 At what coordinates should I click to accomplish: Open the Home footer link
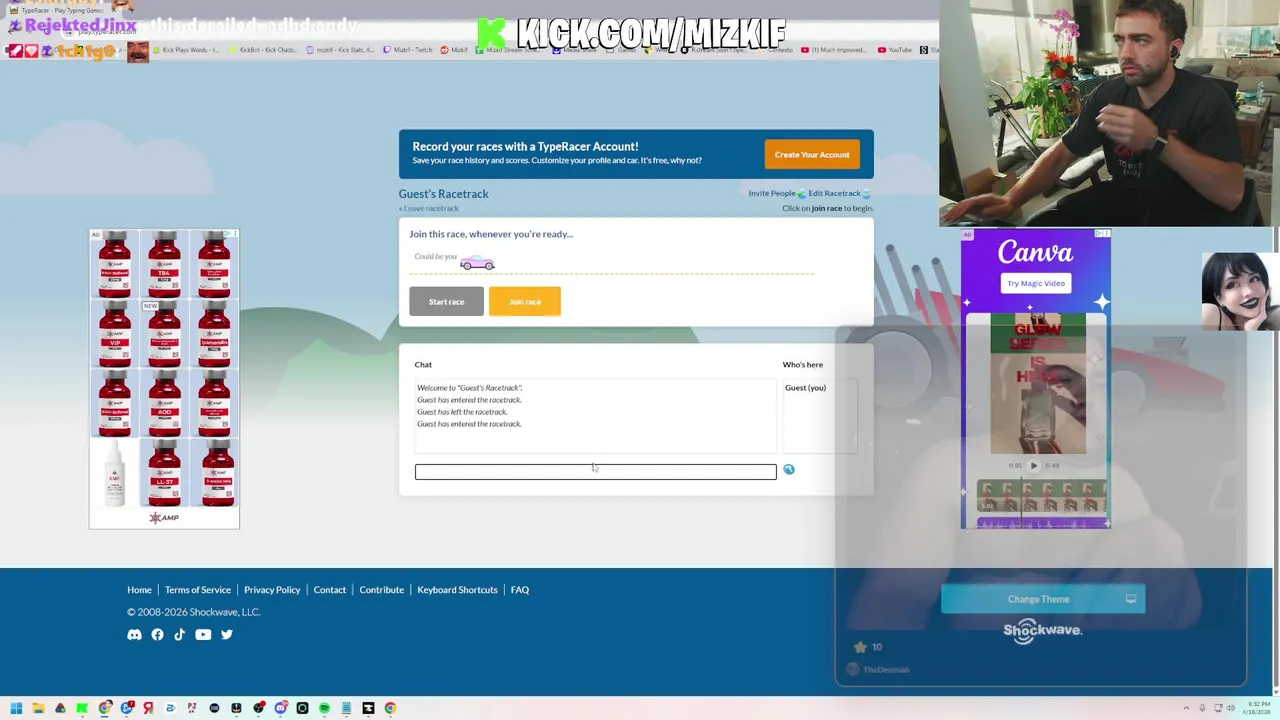[x=139, y=590]
